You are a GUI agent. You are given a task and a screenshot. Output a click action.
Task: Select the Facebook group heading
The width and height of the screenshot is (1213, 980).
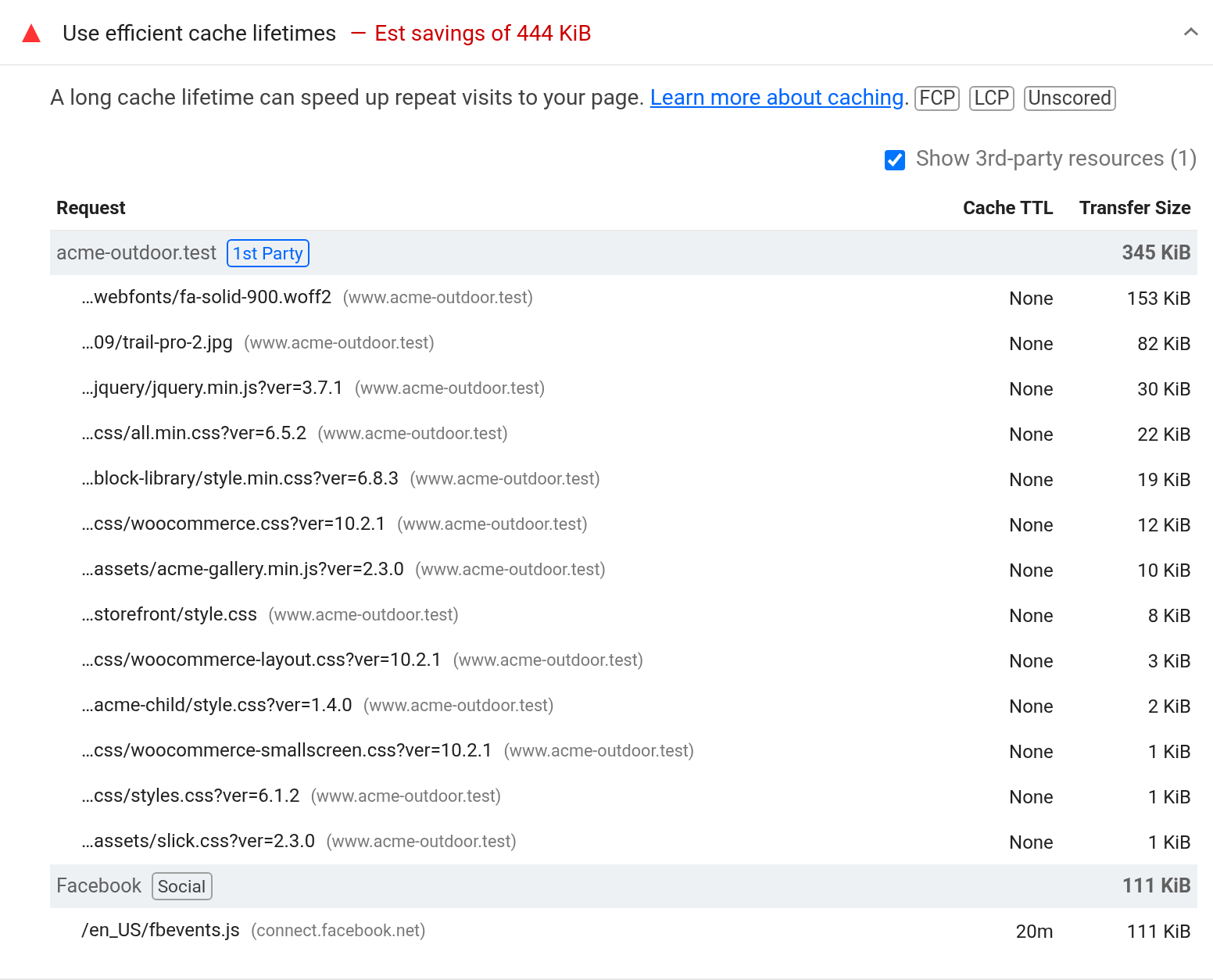coord(98,885)
